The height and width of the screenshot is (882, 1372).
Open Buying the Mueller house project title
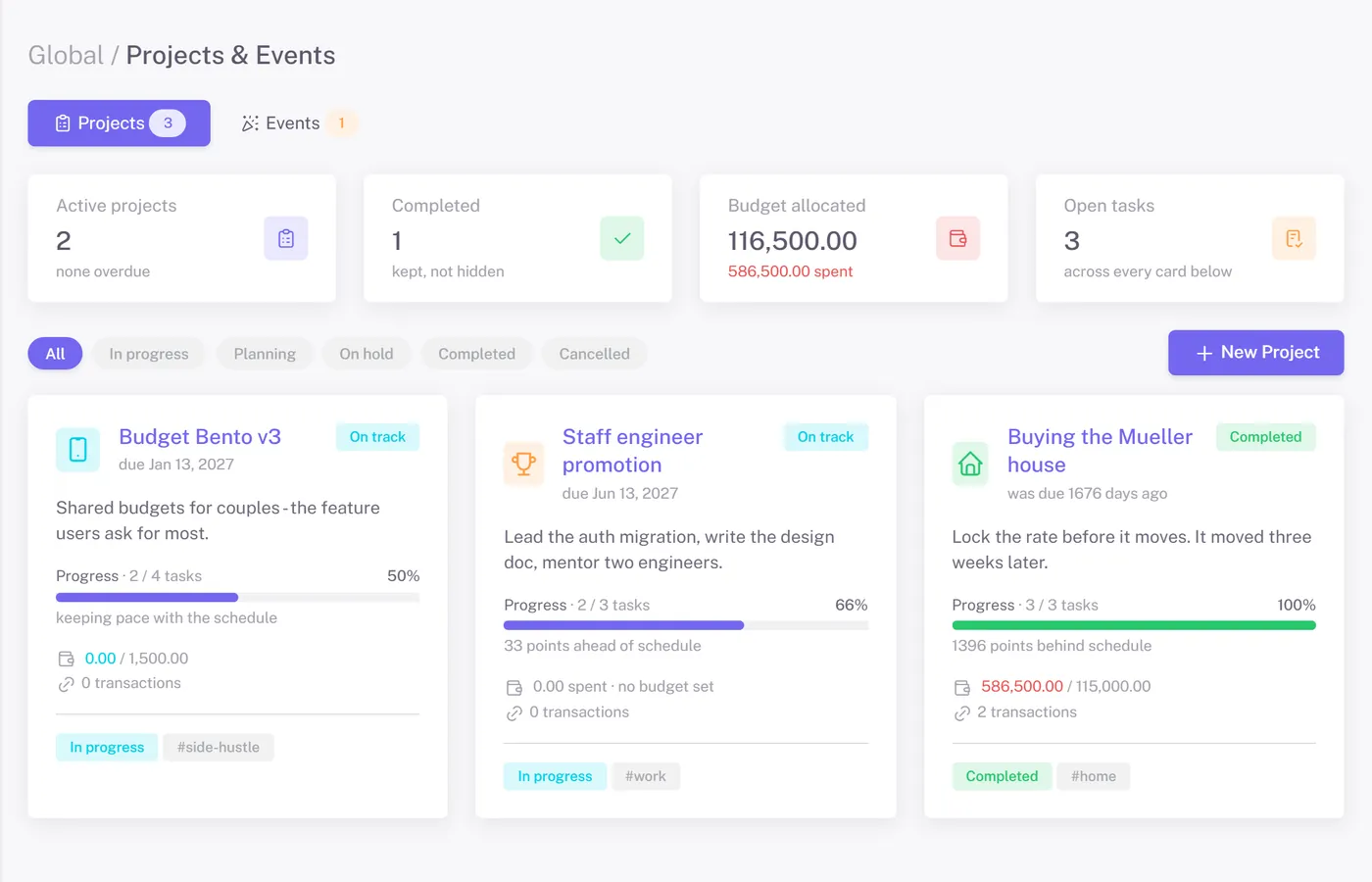click(1101, 451)
